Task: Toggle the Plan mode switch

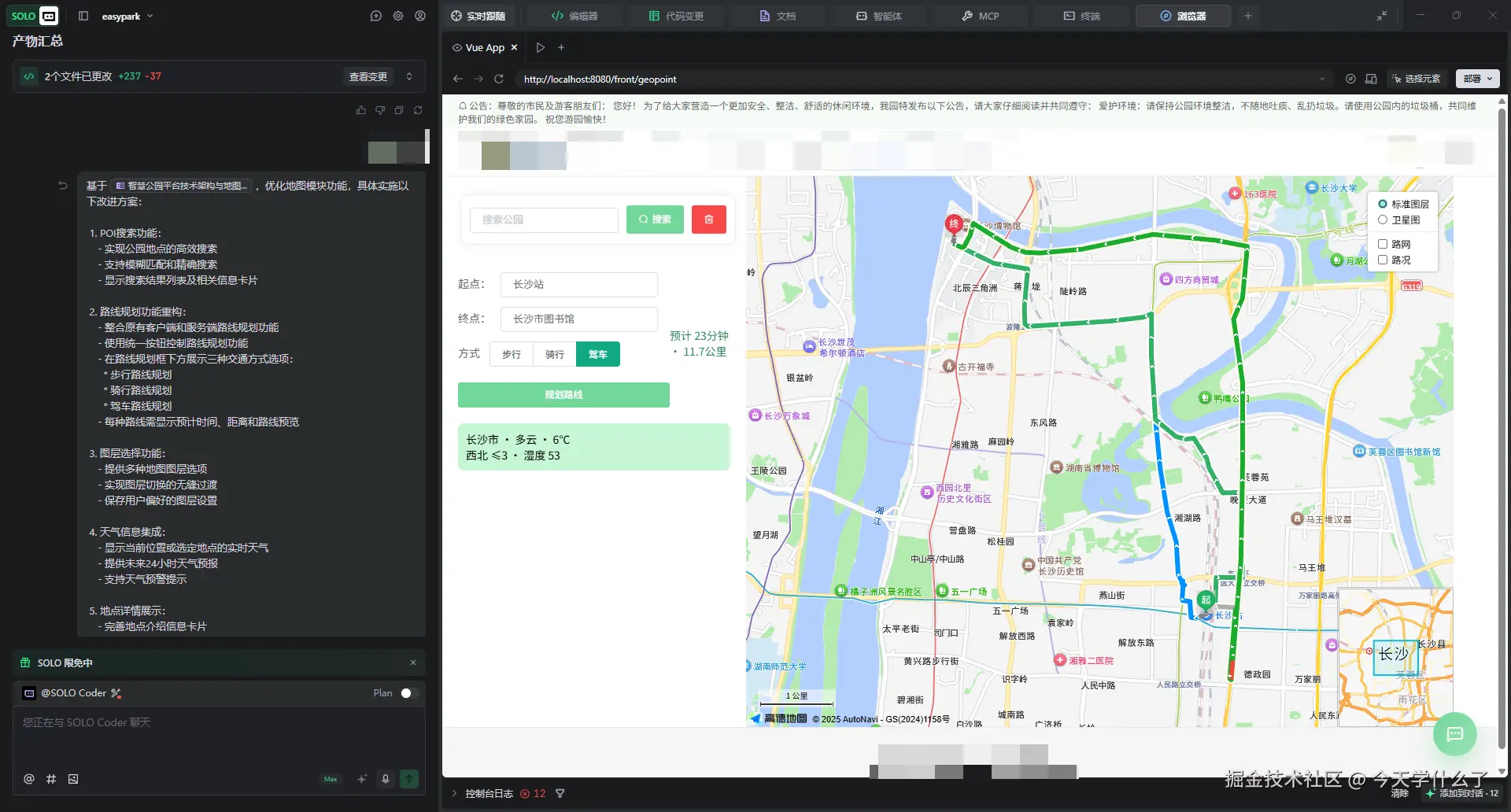Action: (409, 693)
